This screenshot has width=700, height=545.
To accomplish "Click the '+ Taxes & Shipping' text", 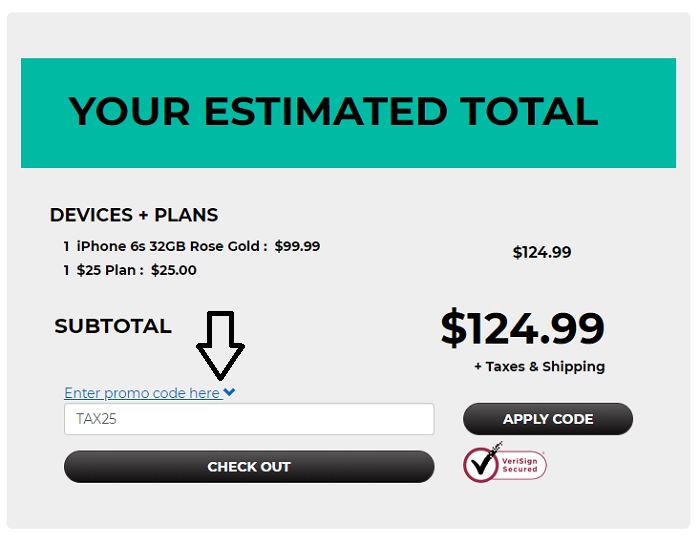I will tap(539, 367).
